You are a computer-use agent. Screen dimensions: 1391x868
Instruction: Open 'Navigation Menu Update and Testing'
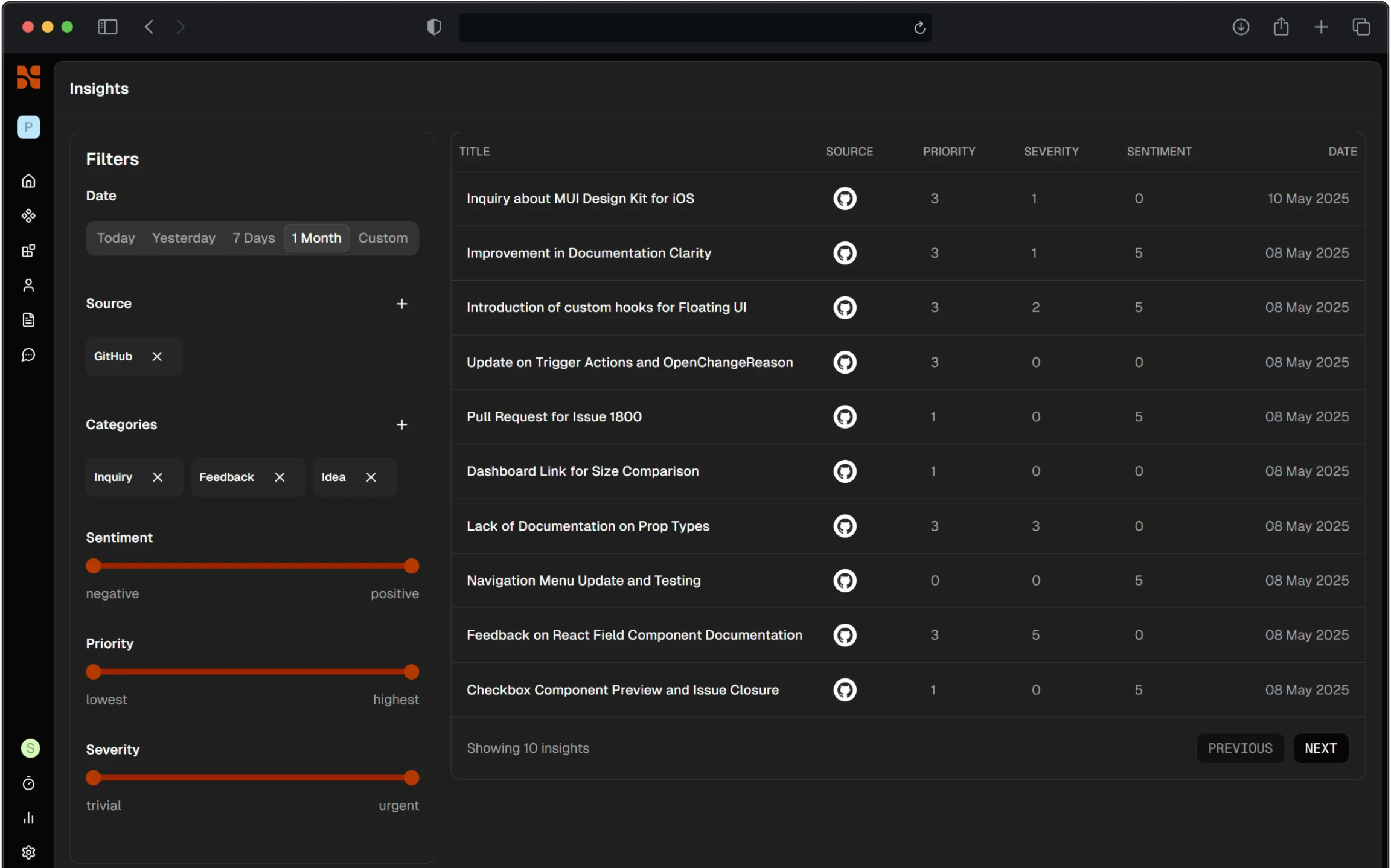click(x=583, y=580)
